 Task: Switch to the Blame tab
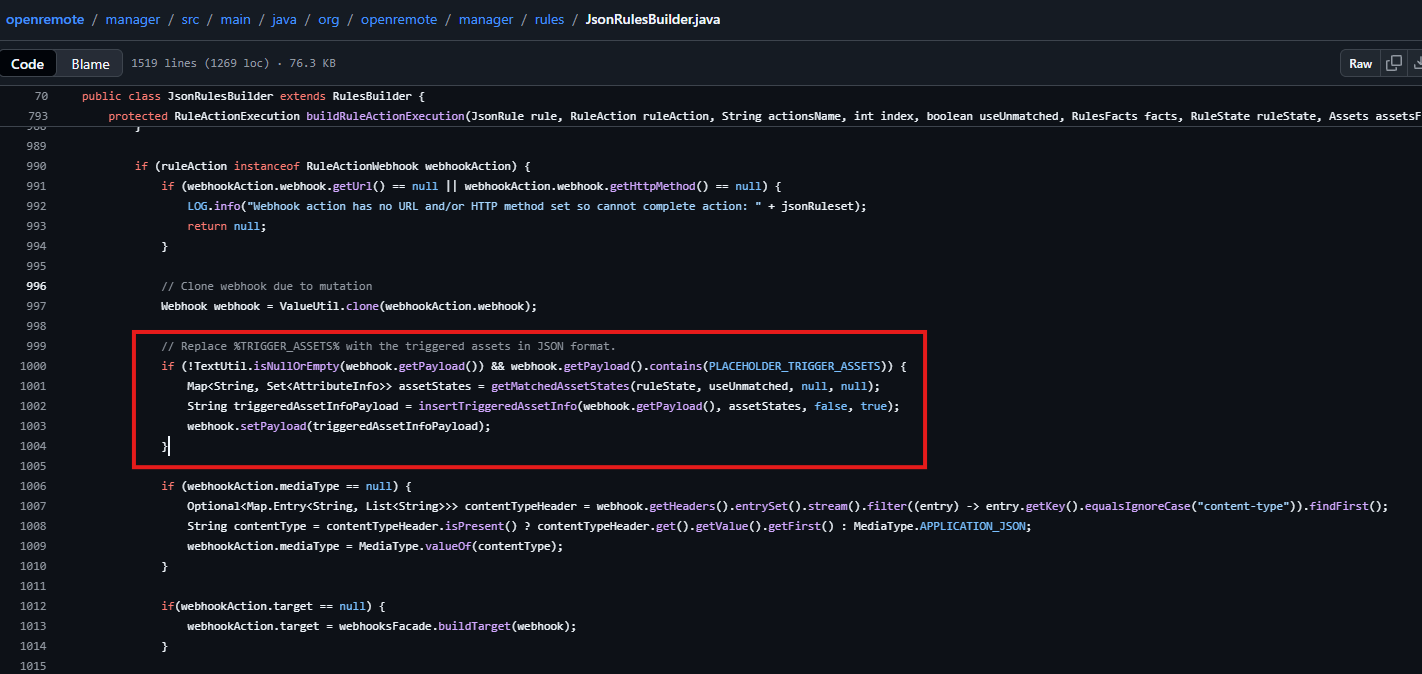click(x=90, y=64)
